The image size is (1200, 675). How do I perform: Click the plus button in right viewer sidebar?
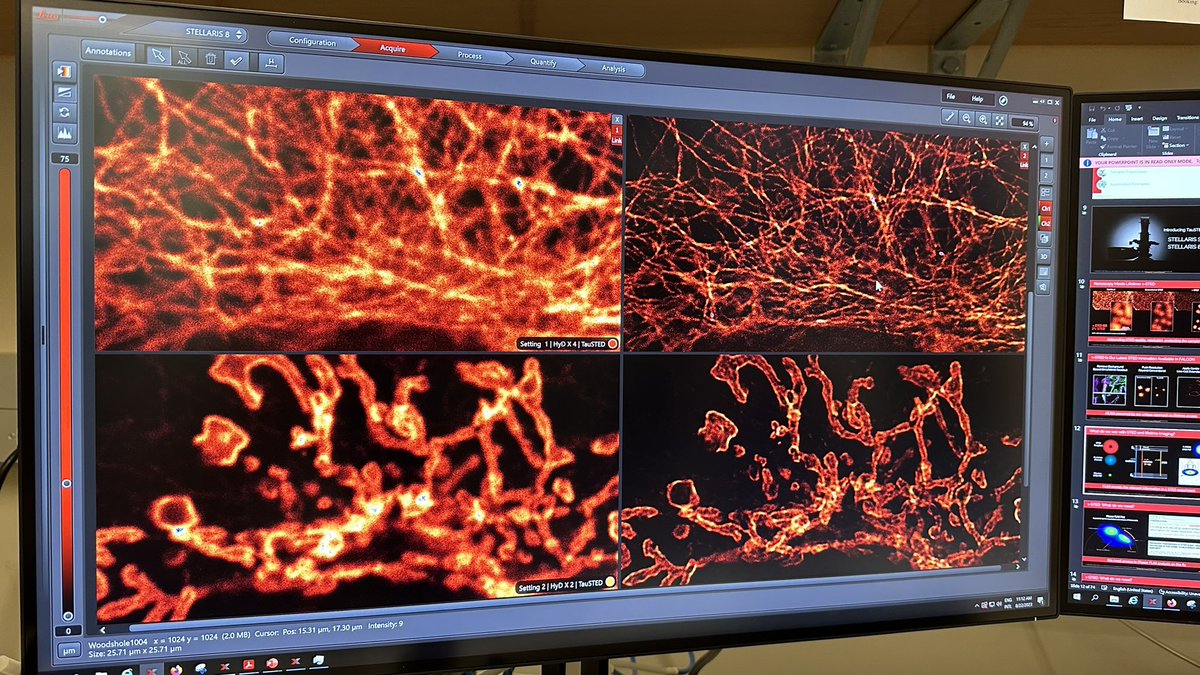pyautogui.click(x=1046, y=143)
